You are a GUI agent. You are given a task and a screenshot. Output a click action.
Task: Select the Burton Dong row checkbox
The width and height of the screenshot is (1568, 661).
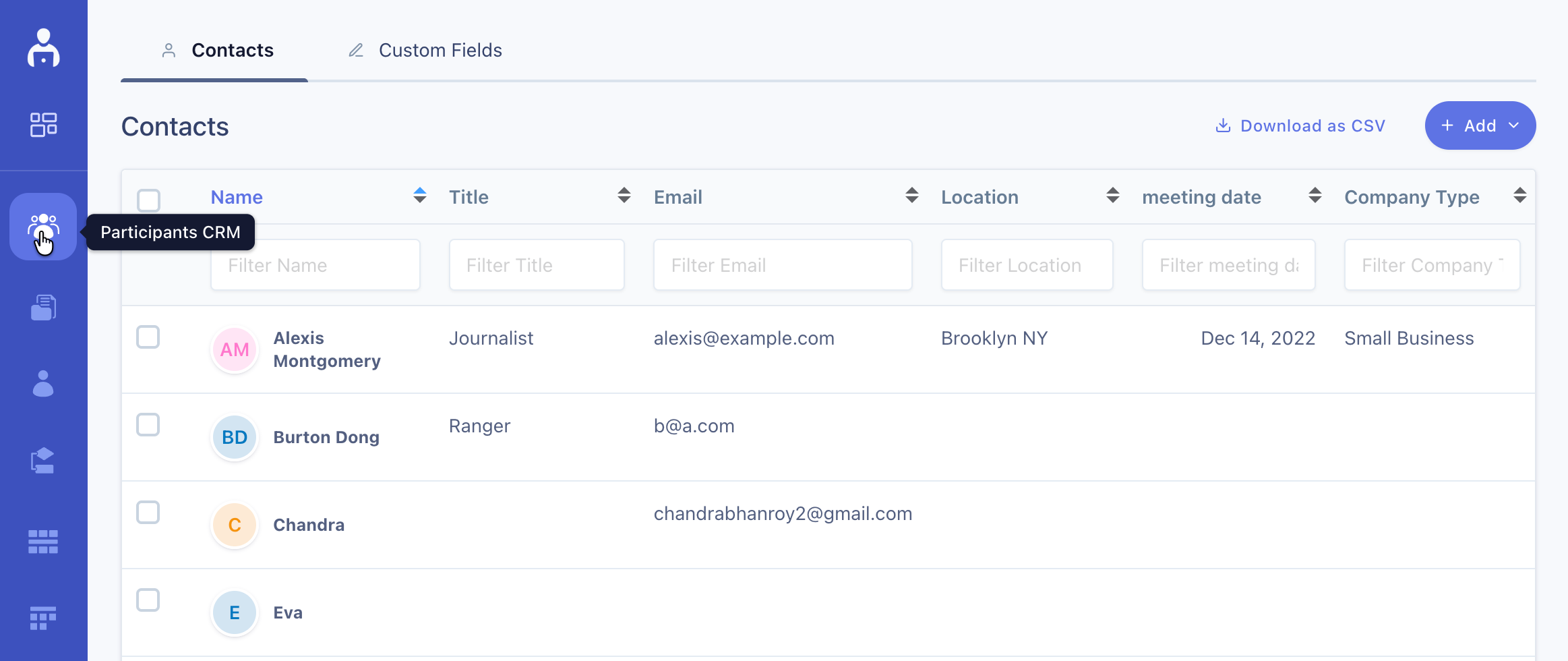click(x=148, y=425)
